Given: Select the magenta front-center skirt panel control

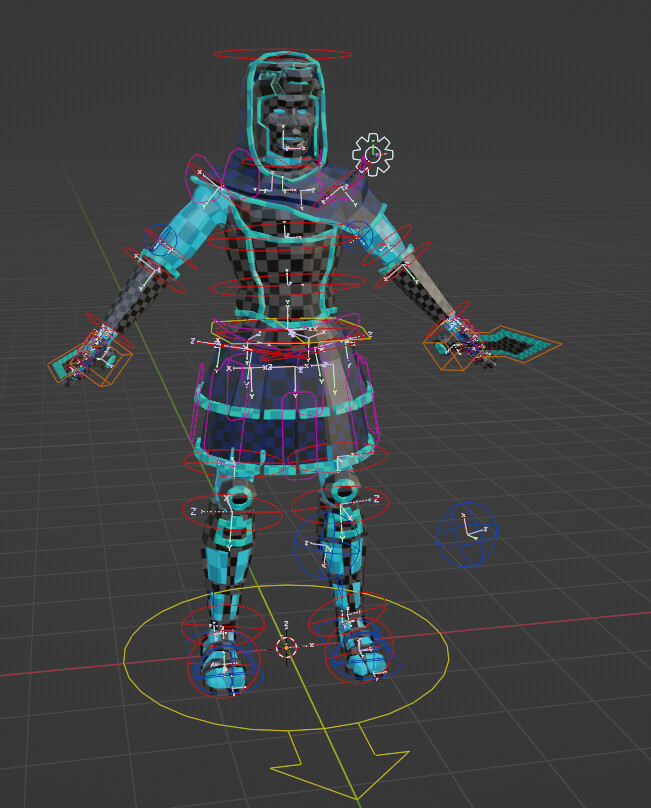Looking at the screenshot, I should click(x=298, y=435).
